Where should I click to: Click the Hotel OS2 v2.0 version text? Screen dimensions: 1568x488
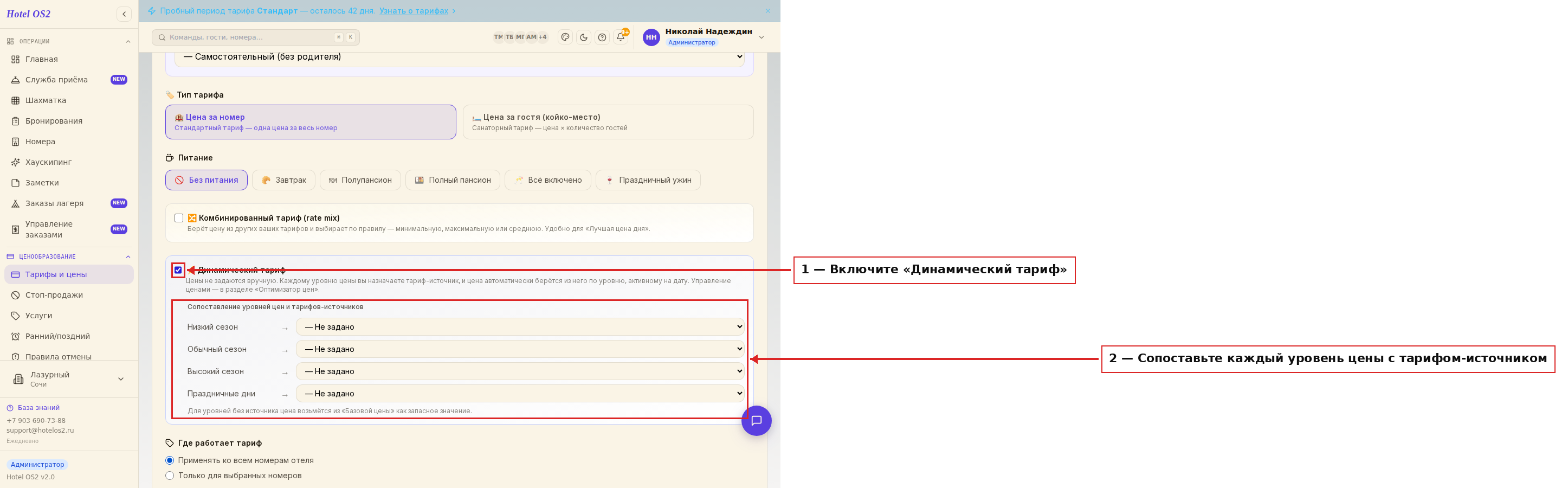click(x=30, y=478)
